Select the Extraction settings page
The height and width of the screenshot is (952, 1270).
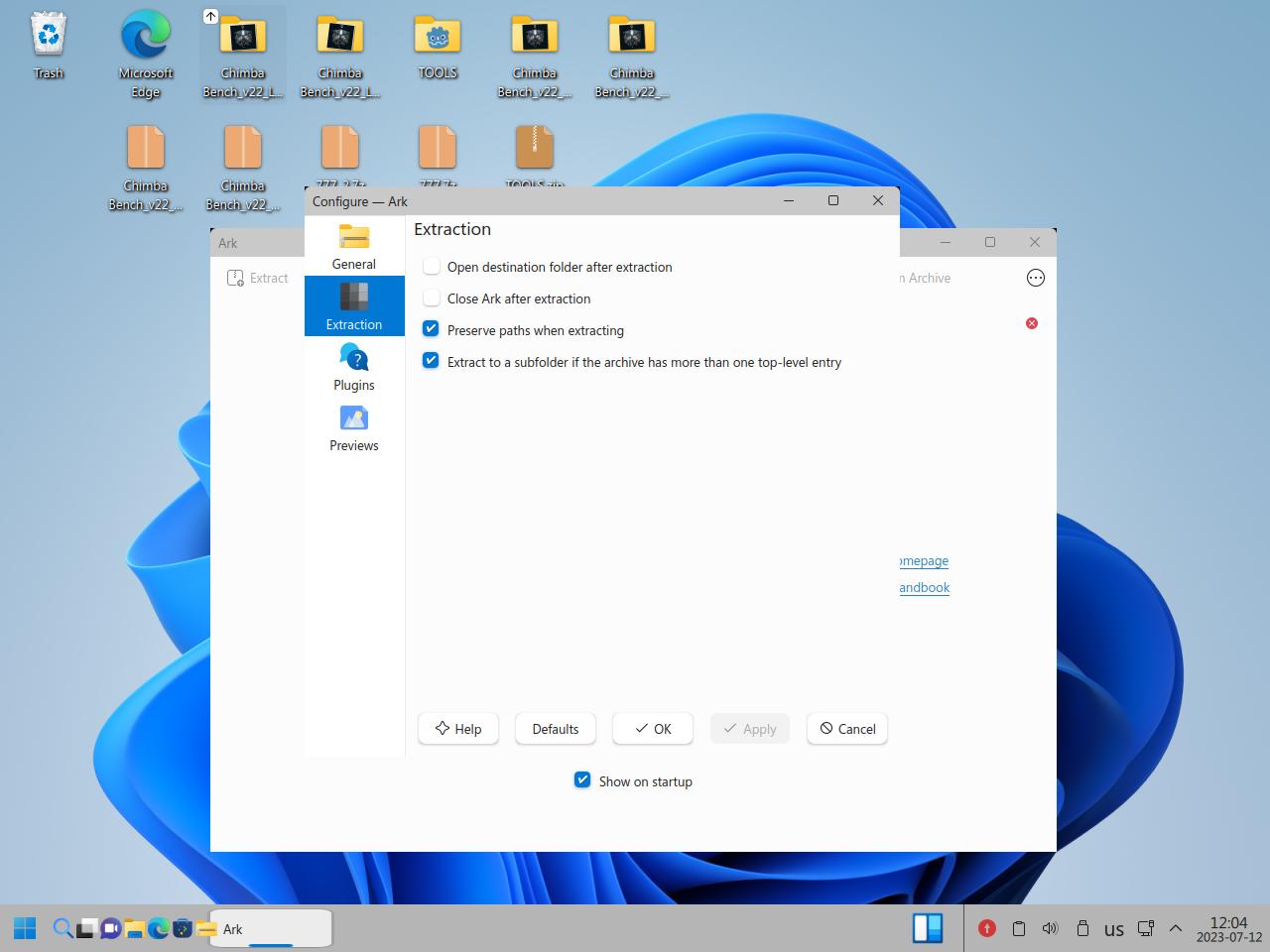[x=354, y=305]
